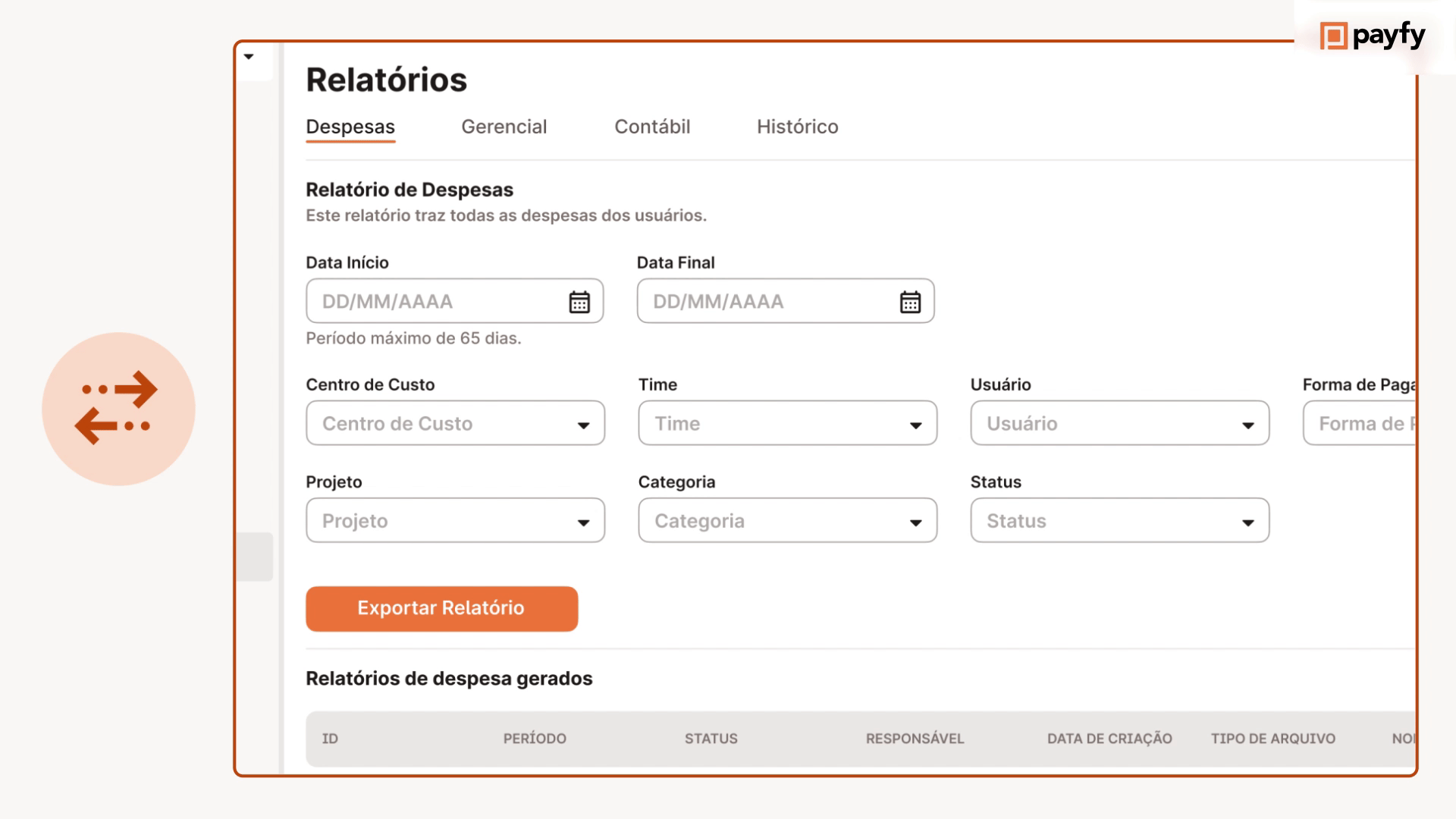The width and height of the screenshot is (1456, 819).
Task: Expand the Centro de Custo dropdown
Action: coord(455,423)
